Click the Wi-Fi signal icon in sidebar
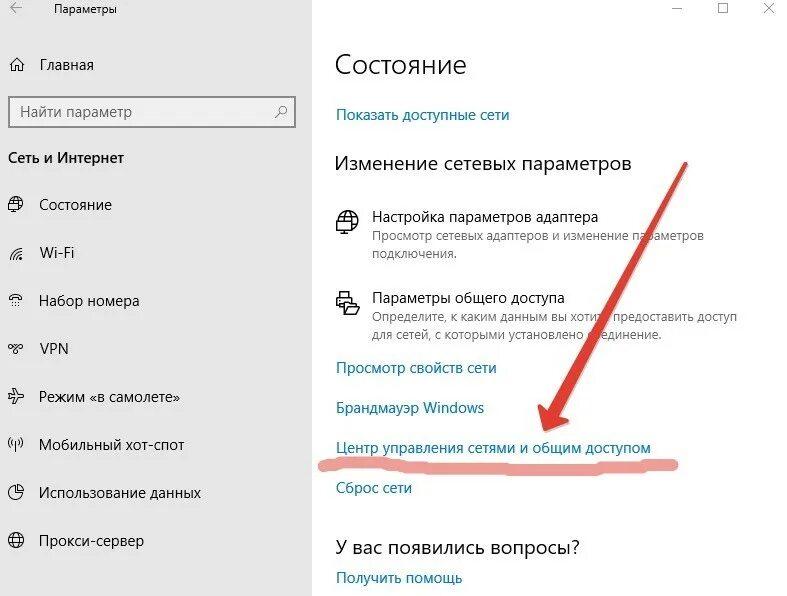Image resolution: width=787 pixels, height=596 pixels. pyautogui.click(x=16, y=253)
